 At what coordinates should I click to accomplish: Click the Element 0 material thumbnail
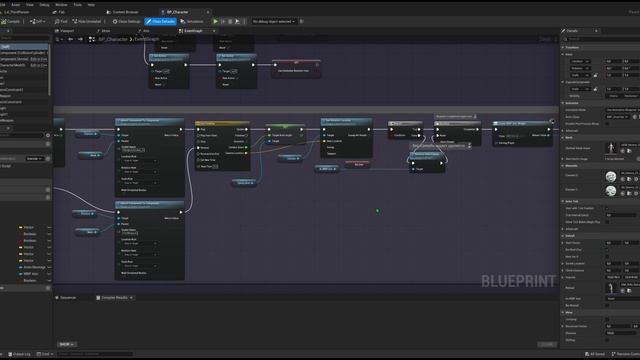tap(611, 176)
